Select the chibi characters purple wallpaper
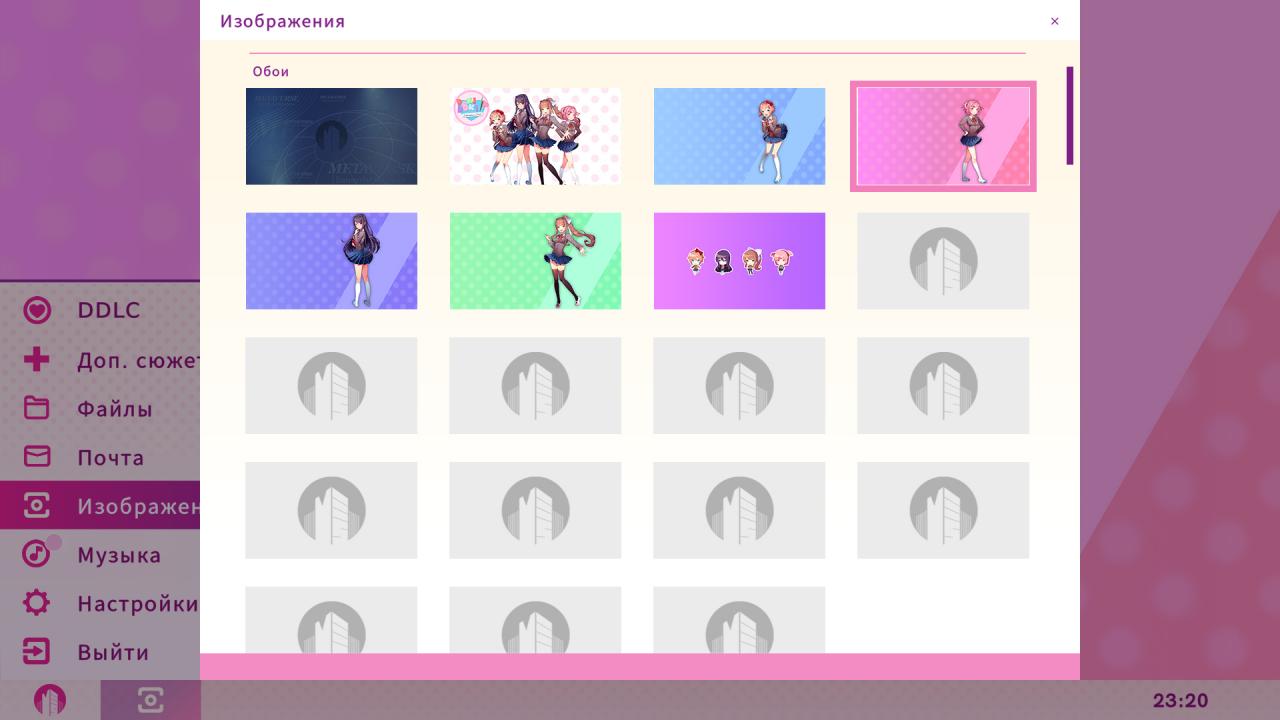 tap(739, 261)
